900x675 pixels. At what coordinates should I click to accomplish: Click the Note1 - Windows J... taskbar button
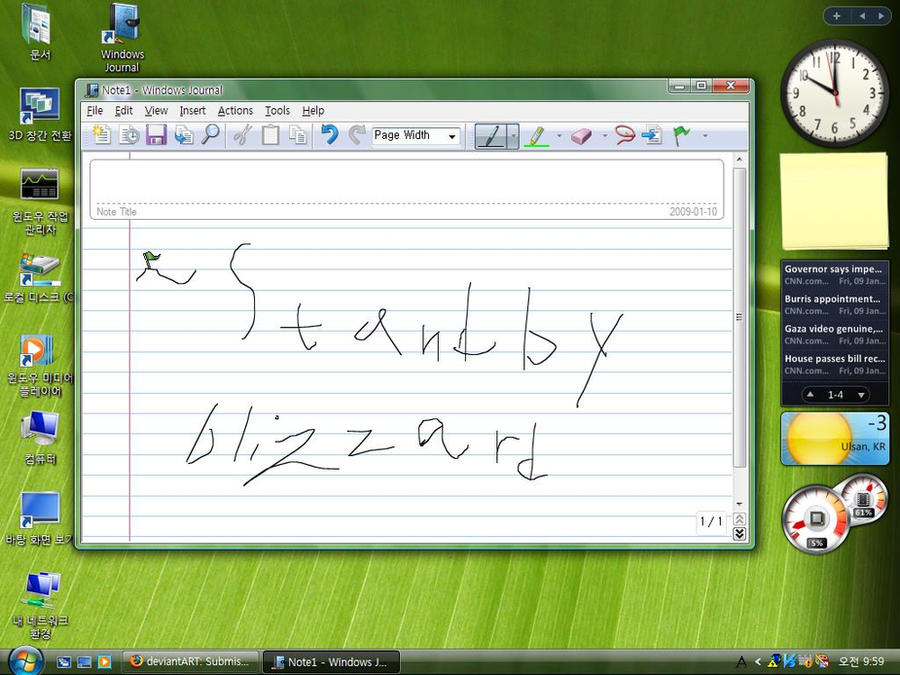[x=331, y=662]
